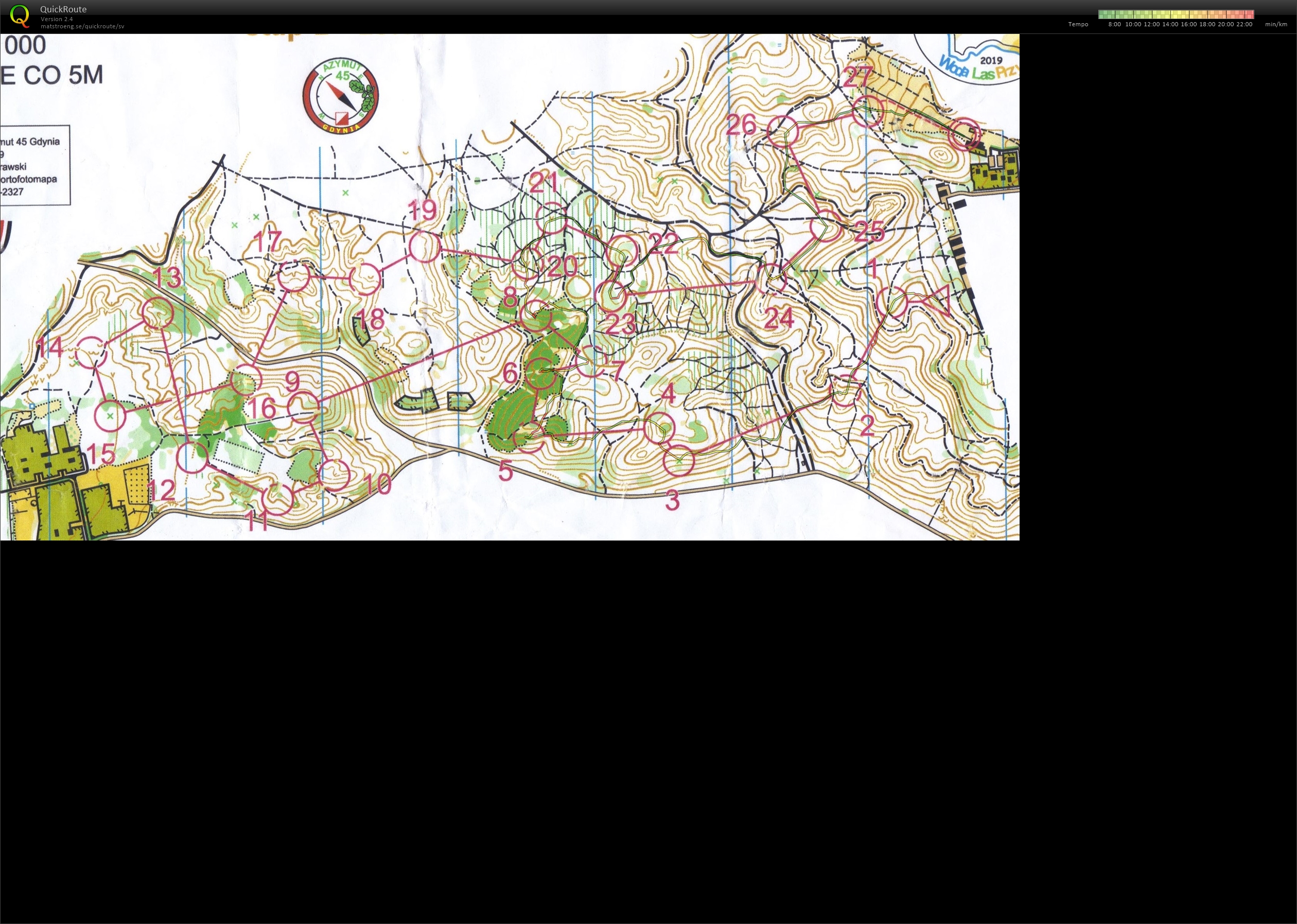1297x924 pixels.
Task: Click control number 26 label
Action: [741, 125]
